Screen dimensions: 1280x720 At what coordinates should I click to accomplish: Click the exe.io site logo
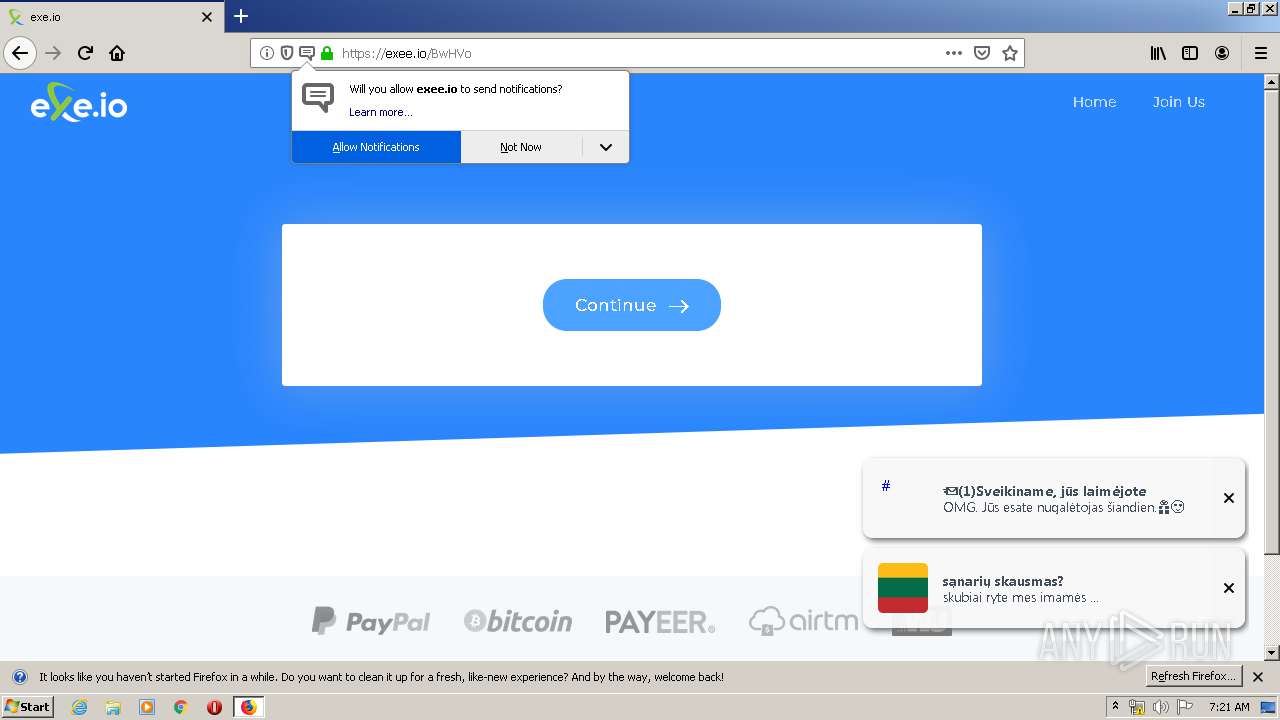tap(79, 102)
